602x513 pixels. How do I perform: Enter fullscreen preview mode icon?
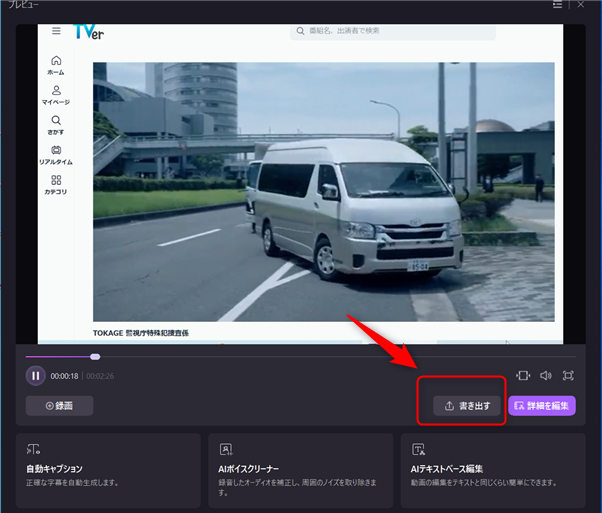point(568,375)
